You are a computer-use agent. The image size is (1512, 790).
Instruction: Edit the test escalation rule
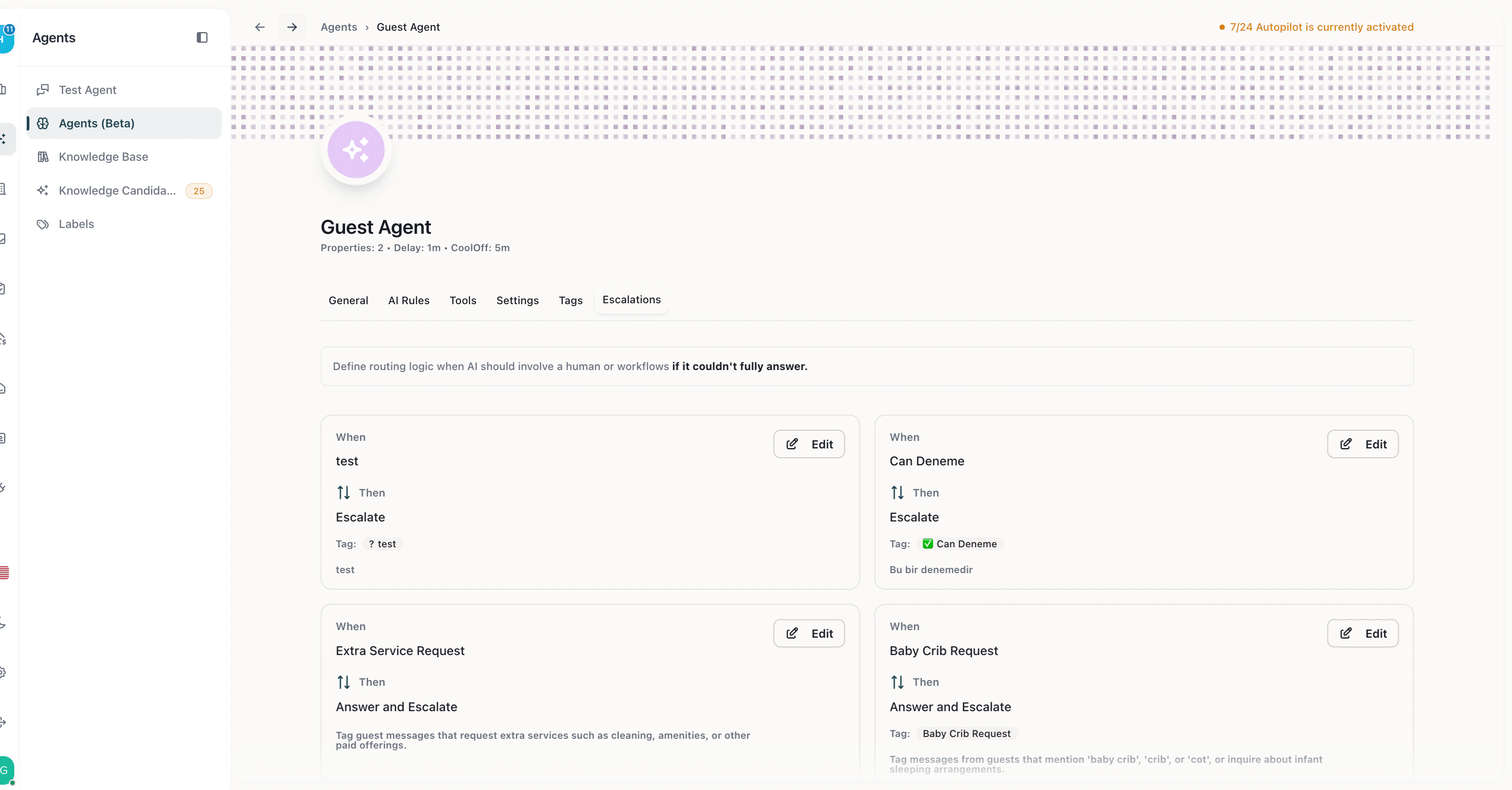point(808,444)
